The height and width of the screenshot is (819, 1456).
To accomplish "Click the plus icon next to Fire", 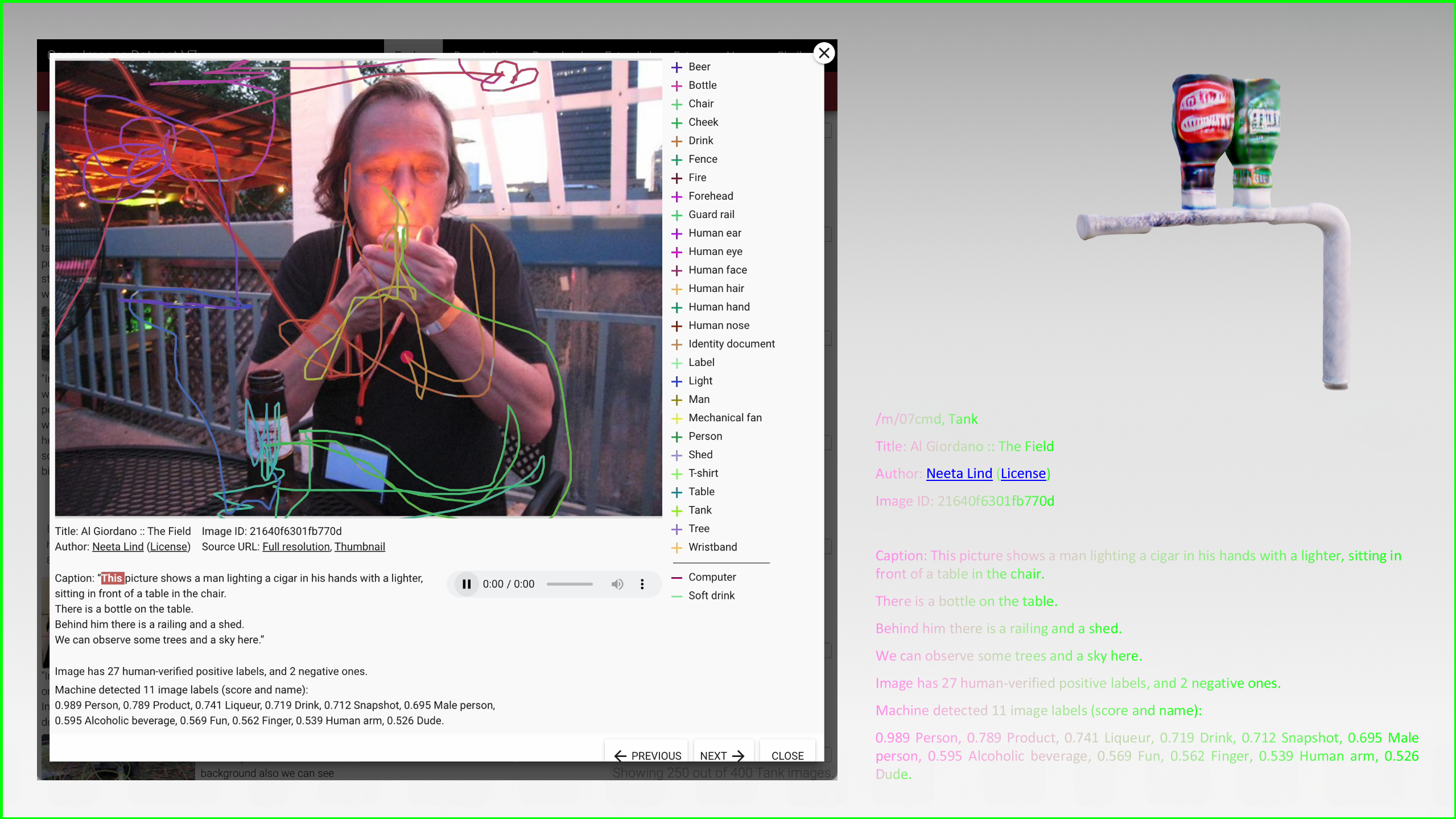I will pyautogui.click(x=677, y=178).
